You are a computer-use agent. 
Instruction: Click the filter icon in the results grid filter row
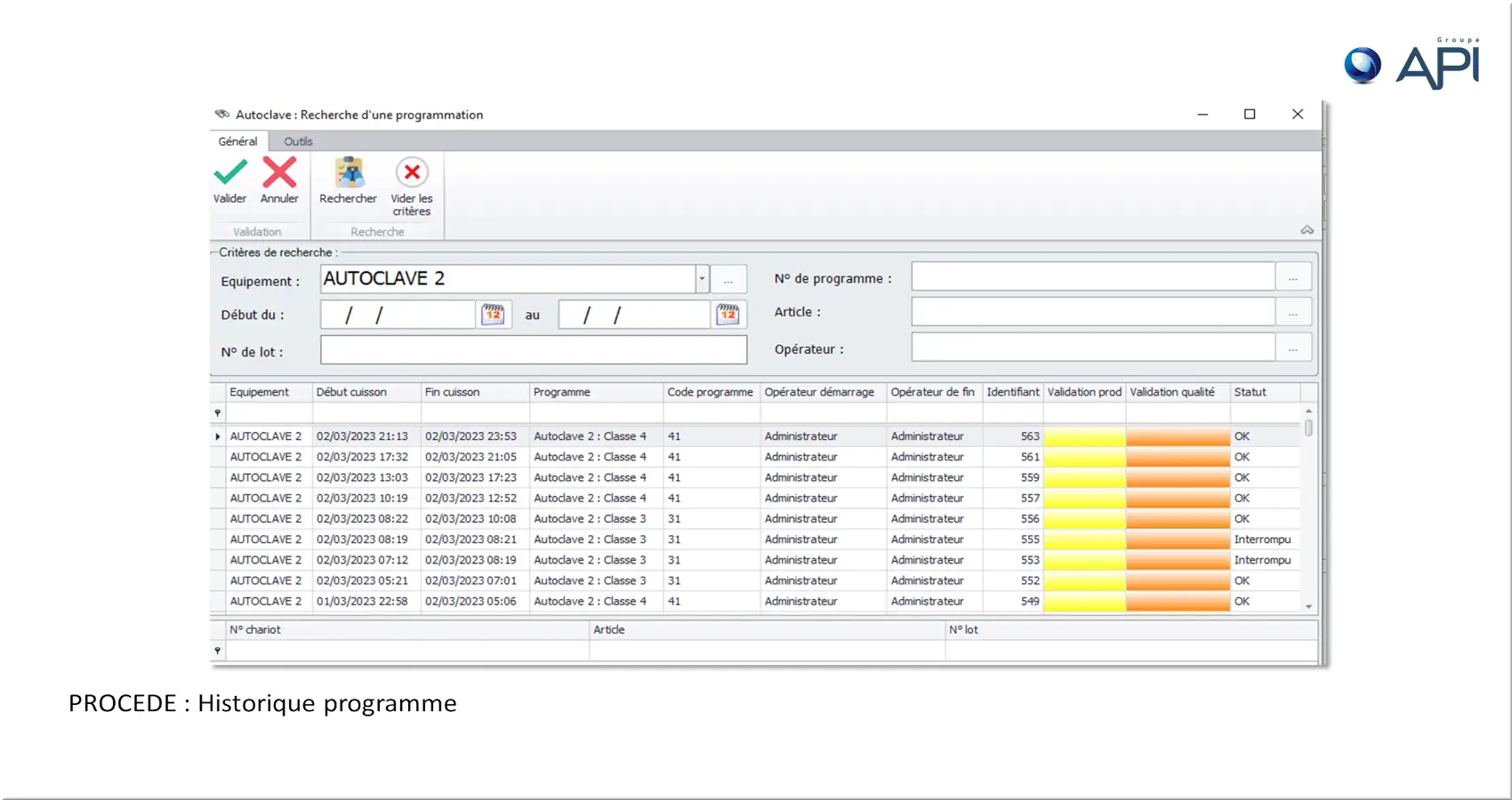tap(217, 413)
